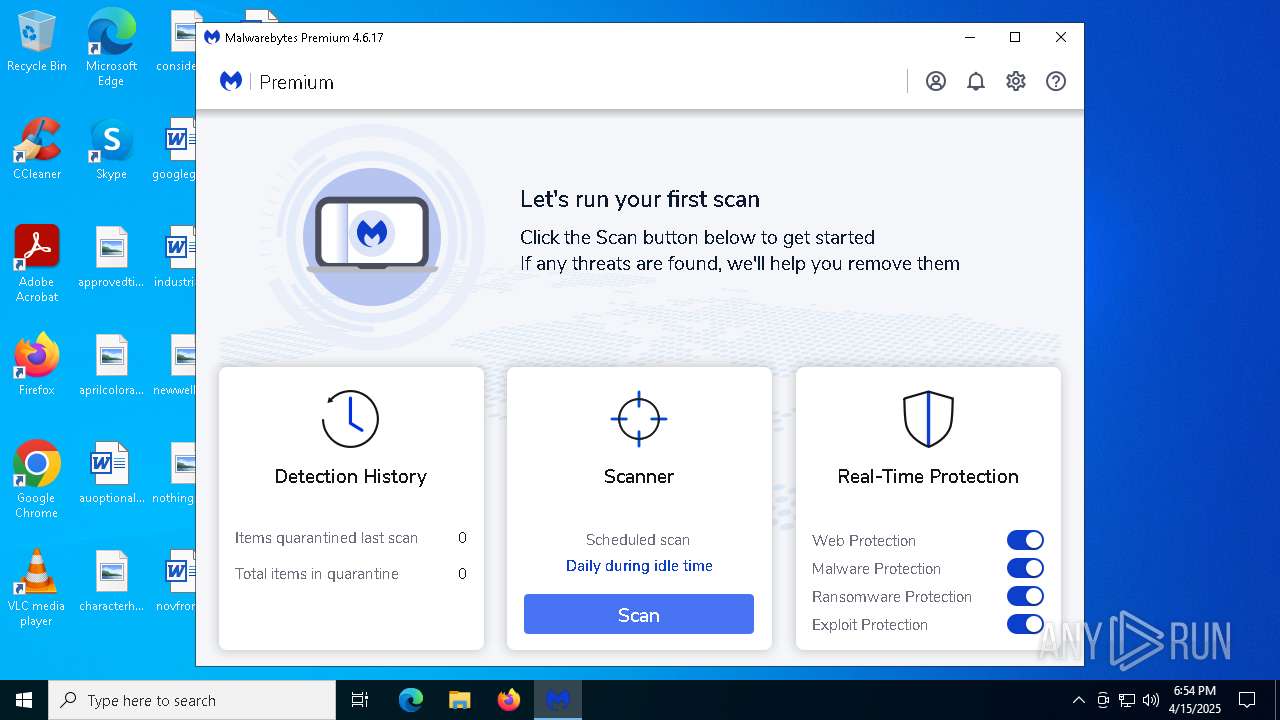The height and width of the screenshot is (720, 1280).
Task: Select the characterh image file on desktop
Action: coord(111,582)
